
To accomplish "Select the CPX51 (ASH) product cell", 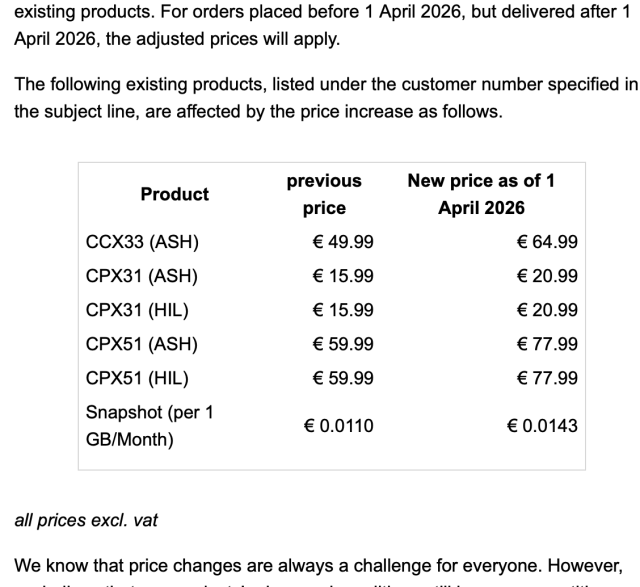I will 142,344.
